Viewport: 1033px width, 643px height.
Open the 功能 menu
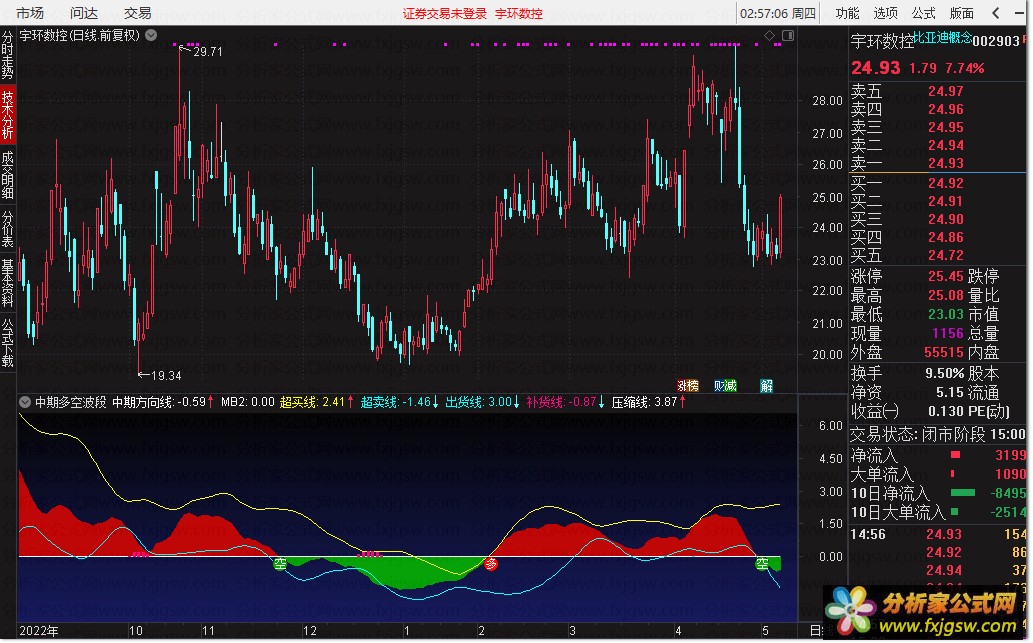847,13
